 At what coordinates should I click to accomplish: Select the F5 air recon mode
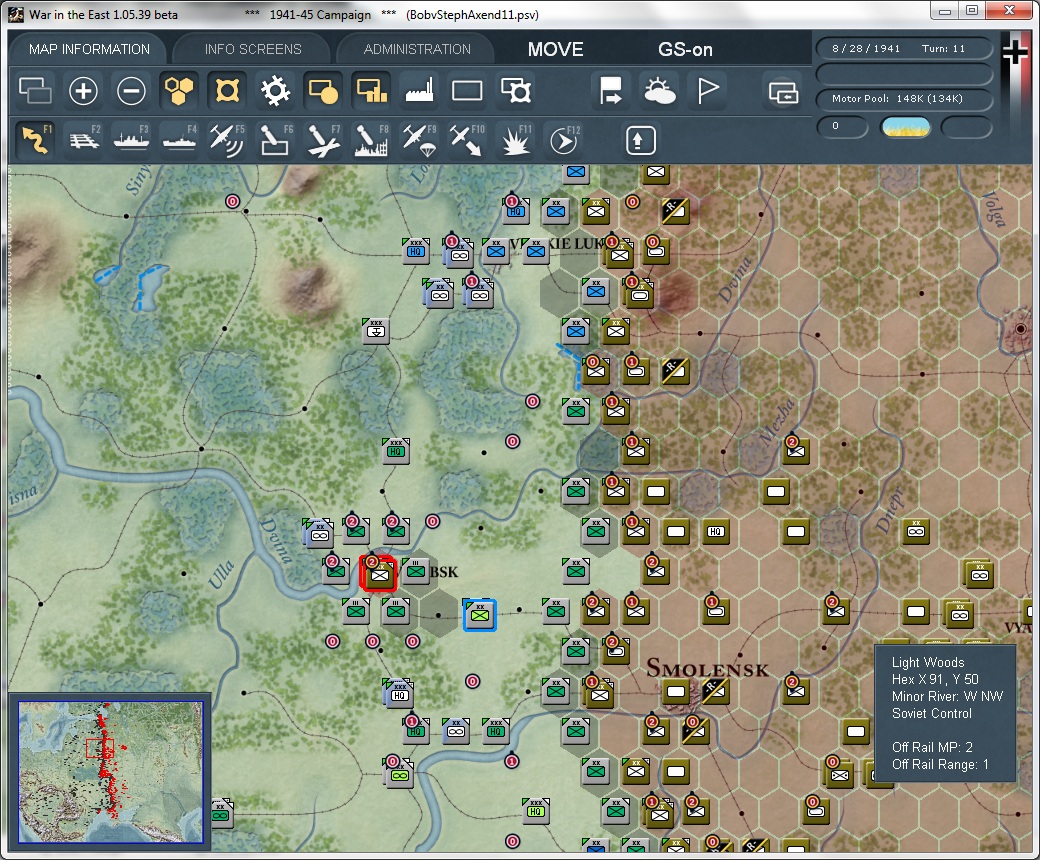click(227, 140)
